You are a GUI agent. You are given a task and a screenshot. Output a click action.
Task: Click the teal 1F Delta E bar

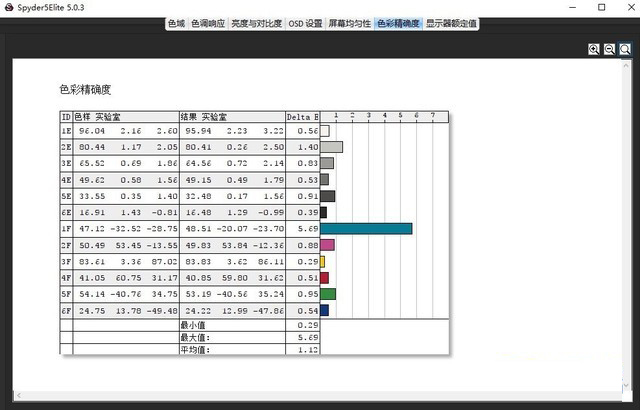click(x=366, y=229)
